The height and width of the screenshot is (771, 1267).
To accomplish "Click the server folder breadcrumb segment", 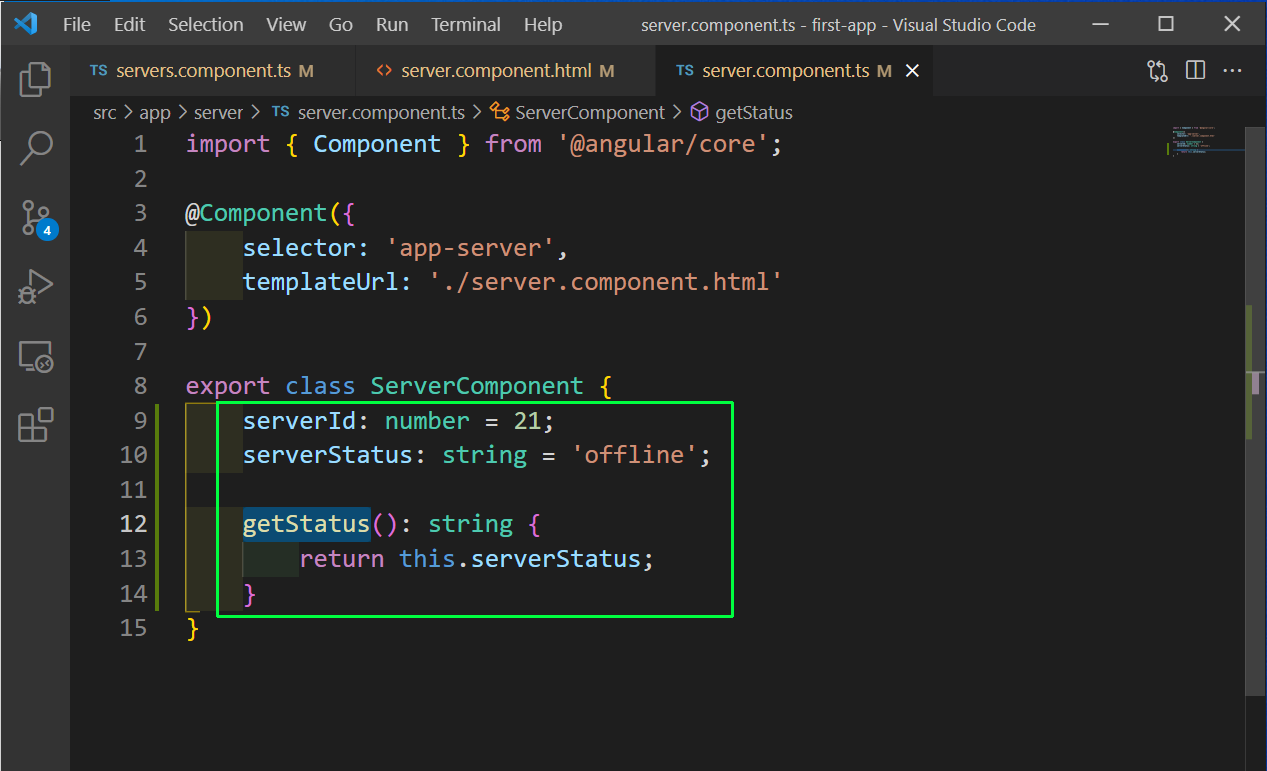I will pyautogui.click(x=219, y=113).
